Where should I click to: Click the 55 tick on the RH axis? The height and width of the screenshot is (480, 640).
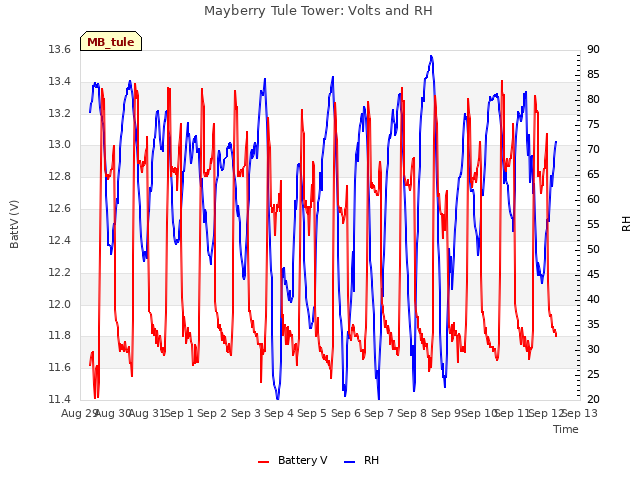[593, 224]
